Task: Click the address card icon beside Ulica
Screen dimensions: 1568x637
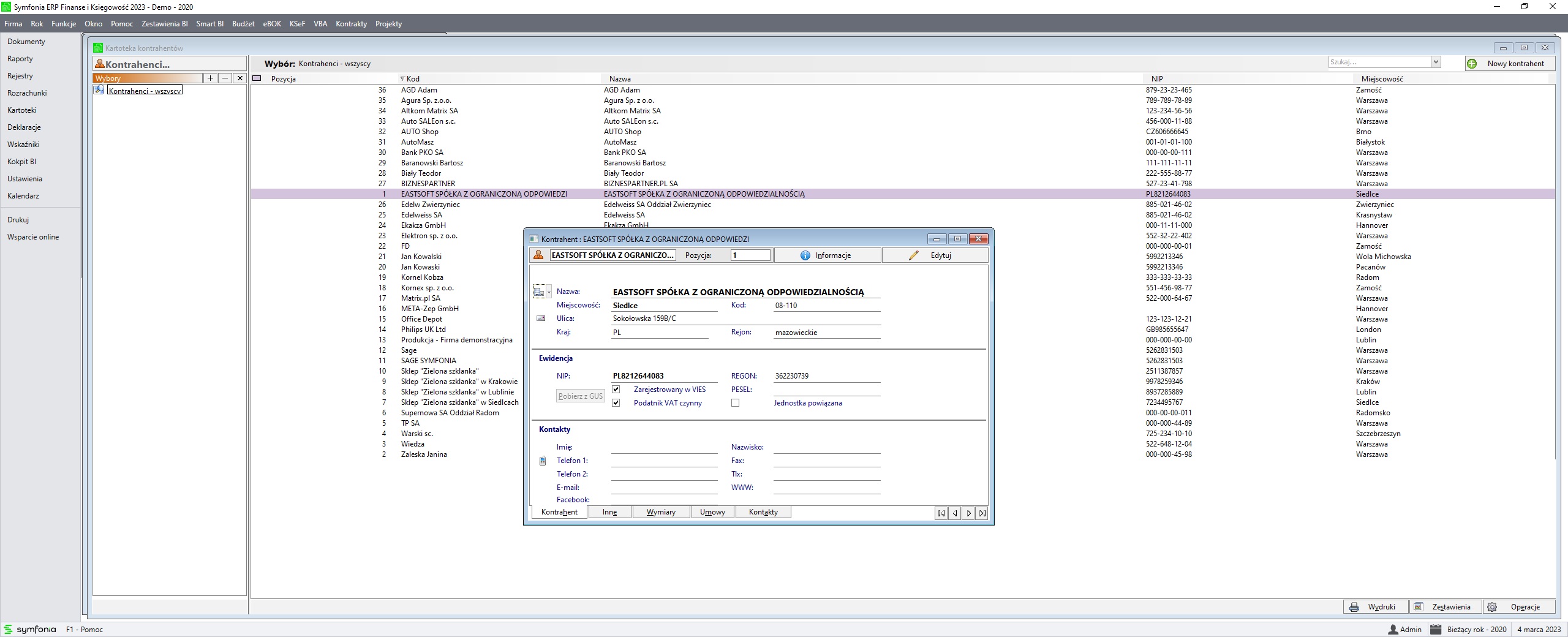Action: [541, 318]
